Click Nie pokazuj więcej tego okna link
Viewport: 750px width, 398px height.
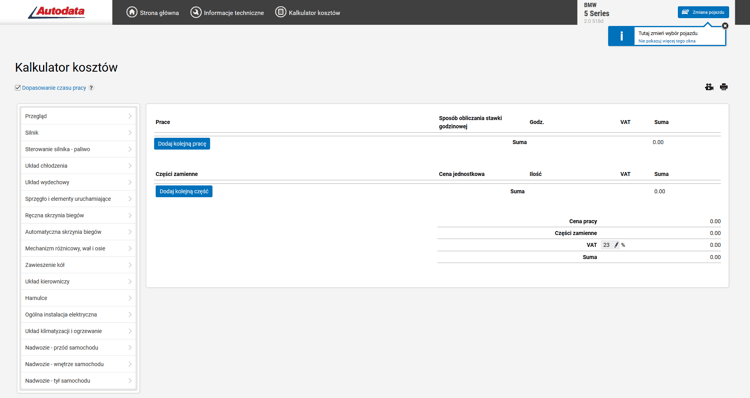click(667, 41)
